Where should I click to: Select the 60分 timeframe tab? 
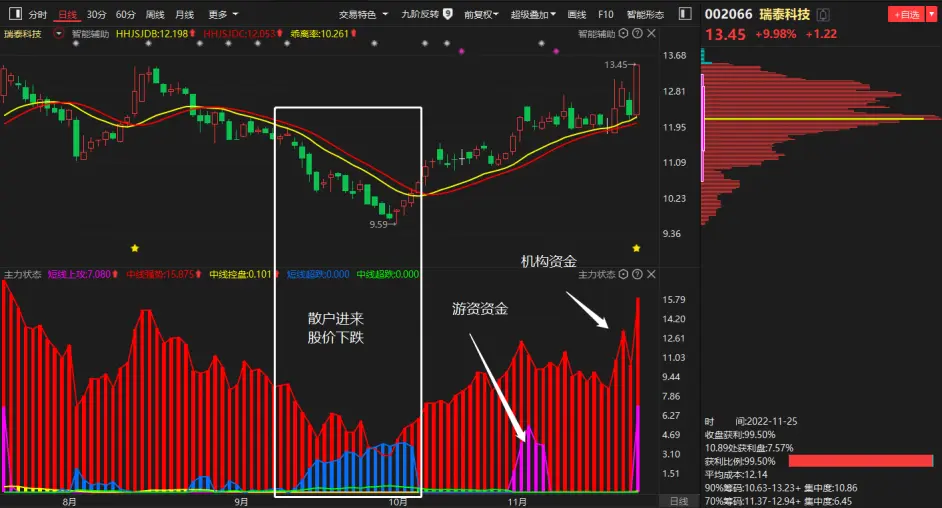click(126, 14)
